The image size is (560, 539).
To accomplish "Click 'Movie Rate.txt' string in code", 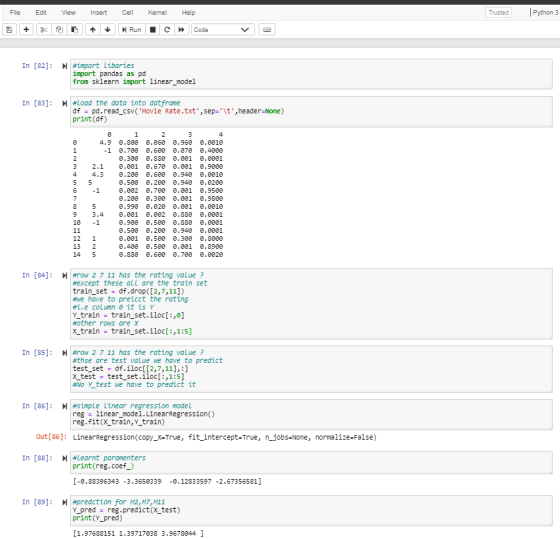I will [169, 111].
